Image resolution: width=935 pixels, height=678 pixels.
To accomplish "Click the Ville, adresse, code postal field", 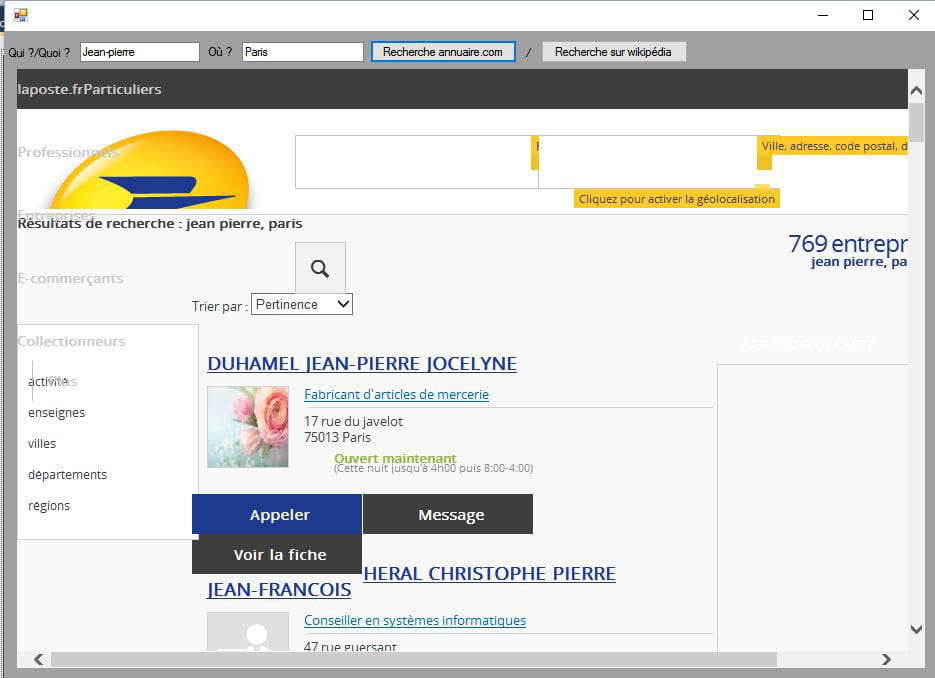I will 832,146.
